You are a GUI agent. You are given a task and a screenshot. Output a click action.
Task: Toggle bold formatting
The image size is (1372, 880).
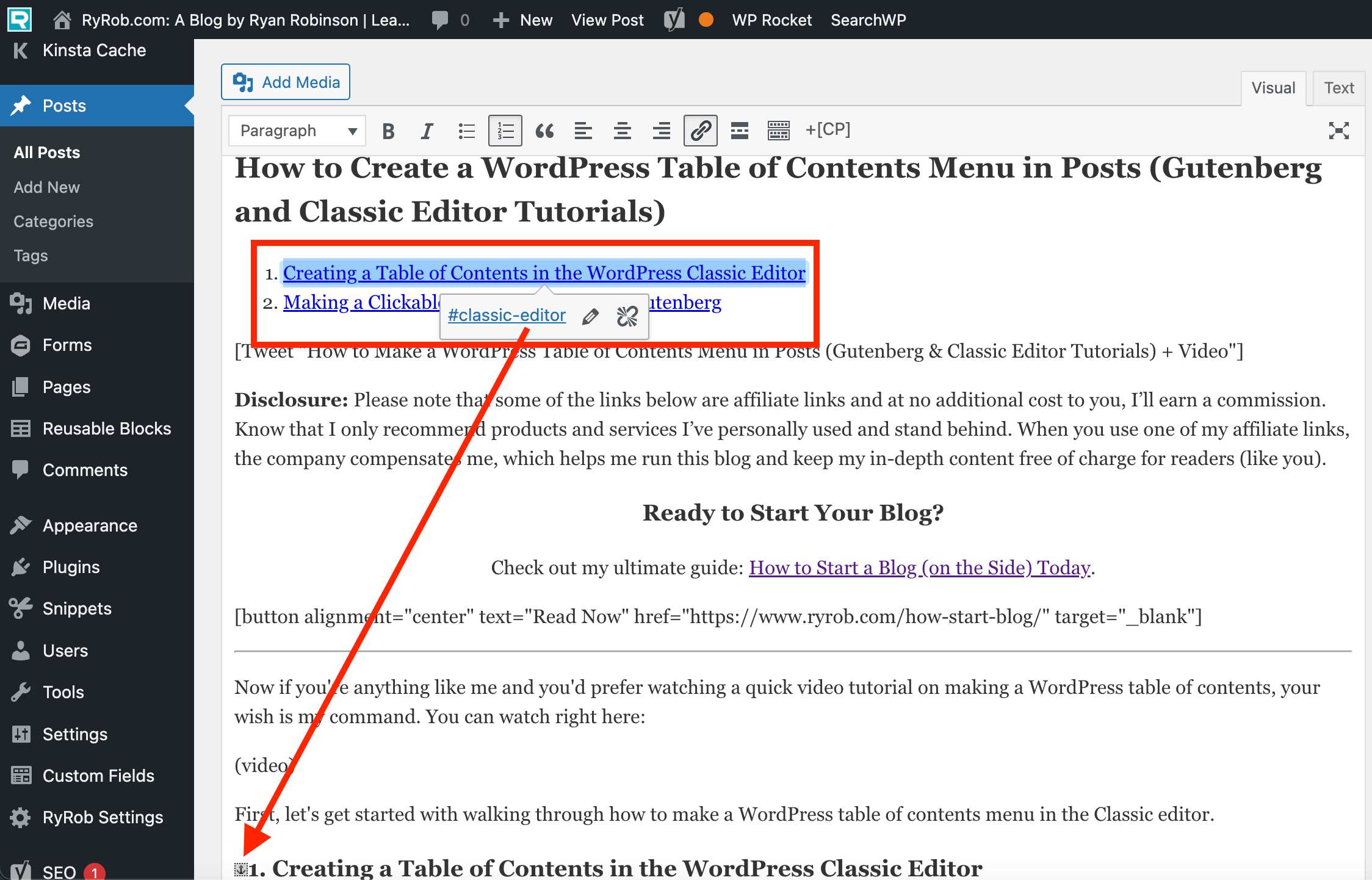pos(388,130)
